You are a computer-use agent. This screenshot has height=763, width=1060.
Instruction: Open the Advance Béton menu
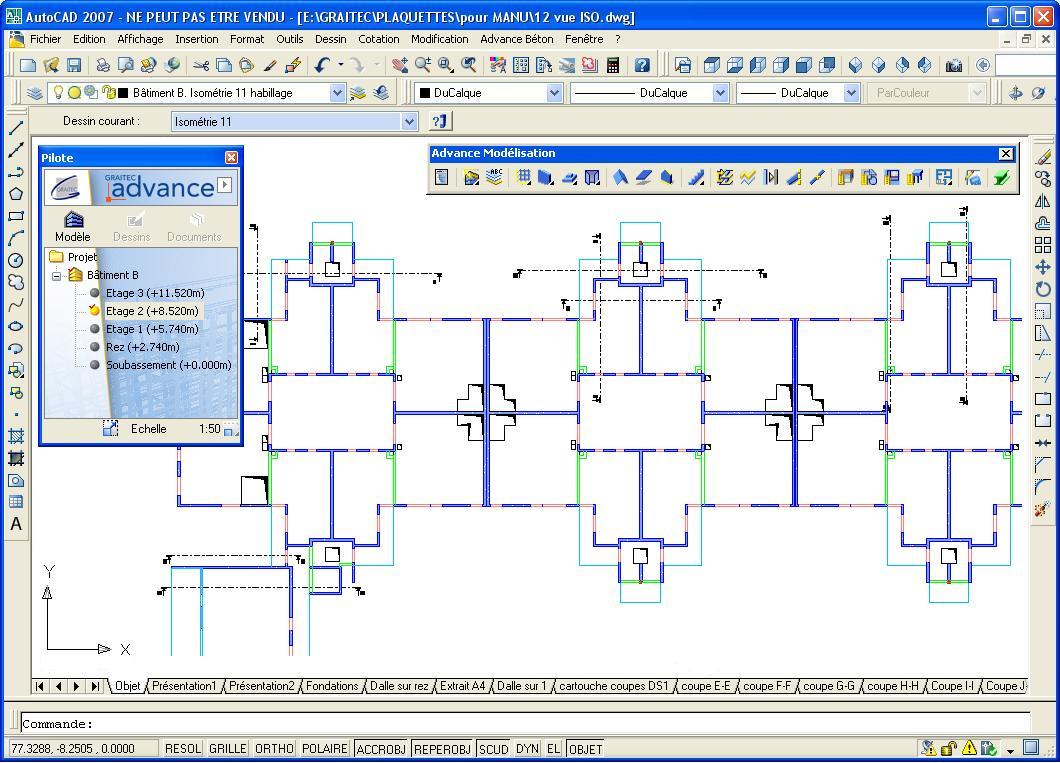516,39
